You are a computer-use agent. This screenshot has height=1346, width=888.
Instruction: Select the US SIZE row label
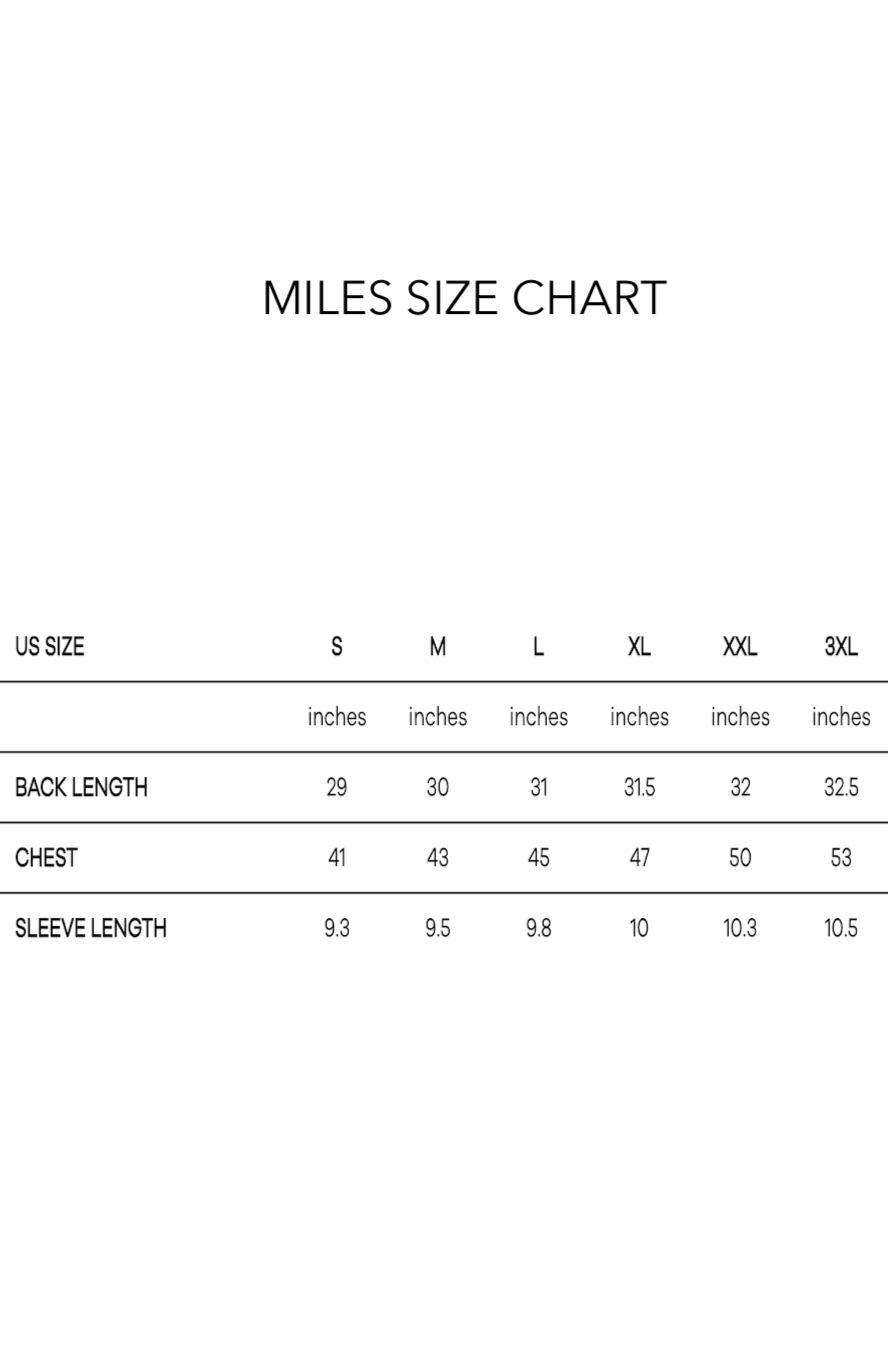[x=49, y=646]
